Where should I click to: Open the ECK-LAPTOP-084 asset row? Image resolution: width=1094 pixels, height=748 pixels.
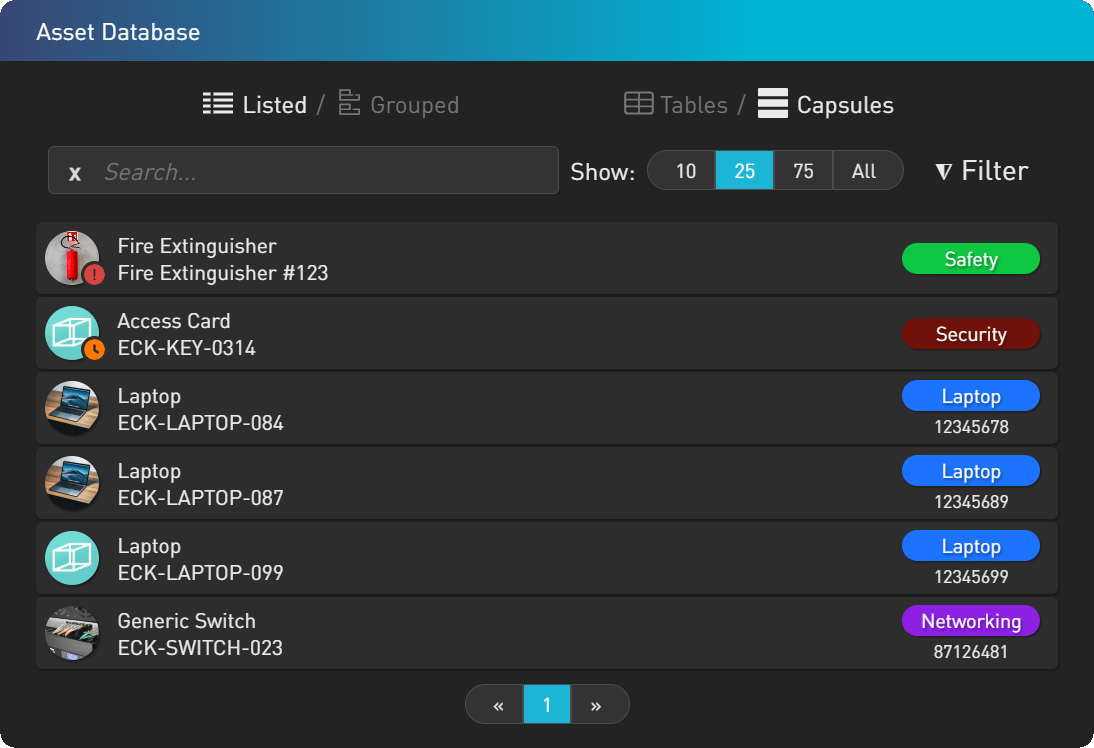pyautogui.click(x=500, y=409)
